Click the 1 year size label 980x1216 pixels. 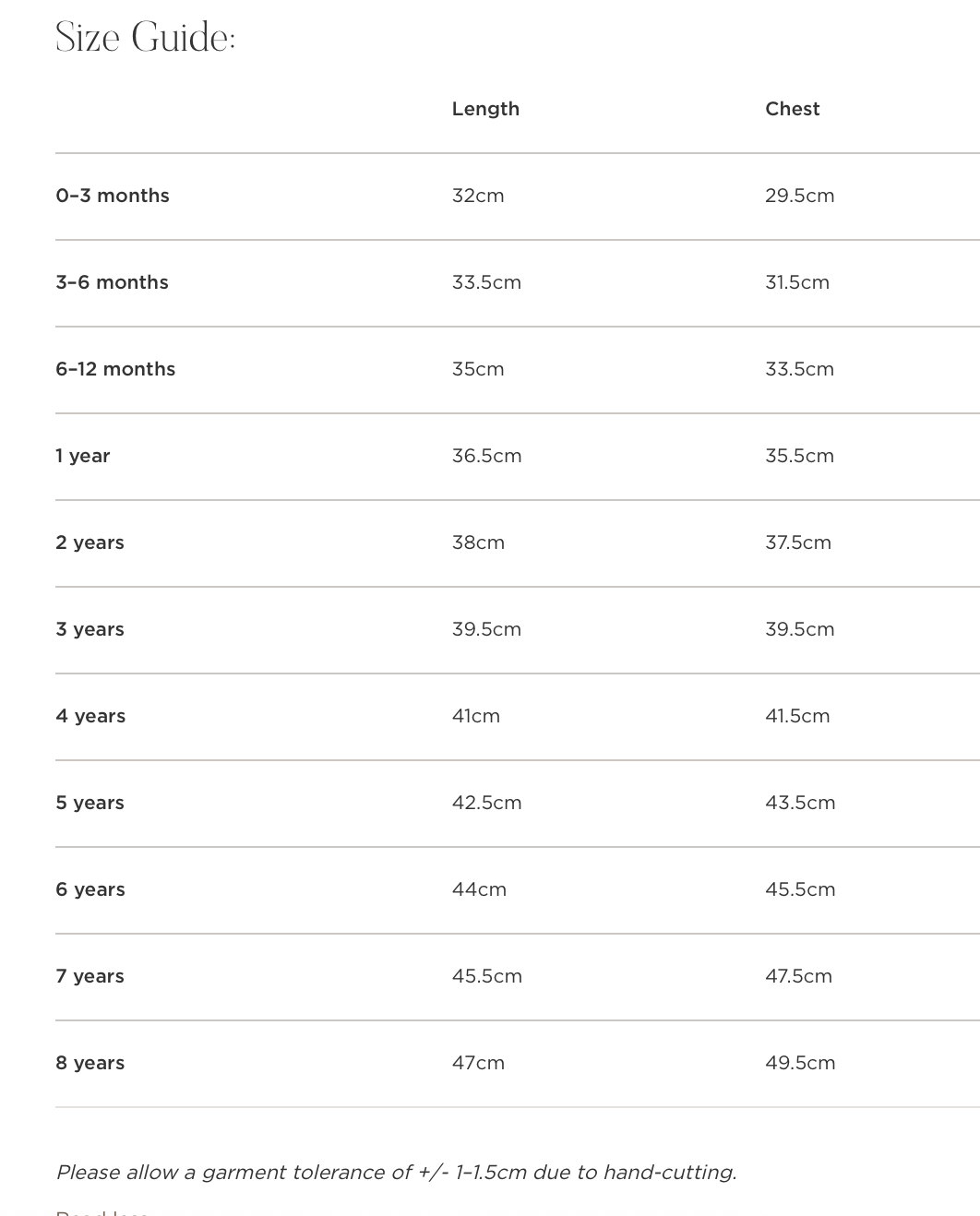83,456
